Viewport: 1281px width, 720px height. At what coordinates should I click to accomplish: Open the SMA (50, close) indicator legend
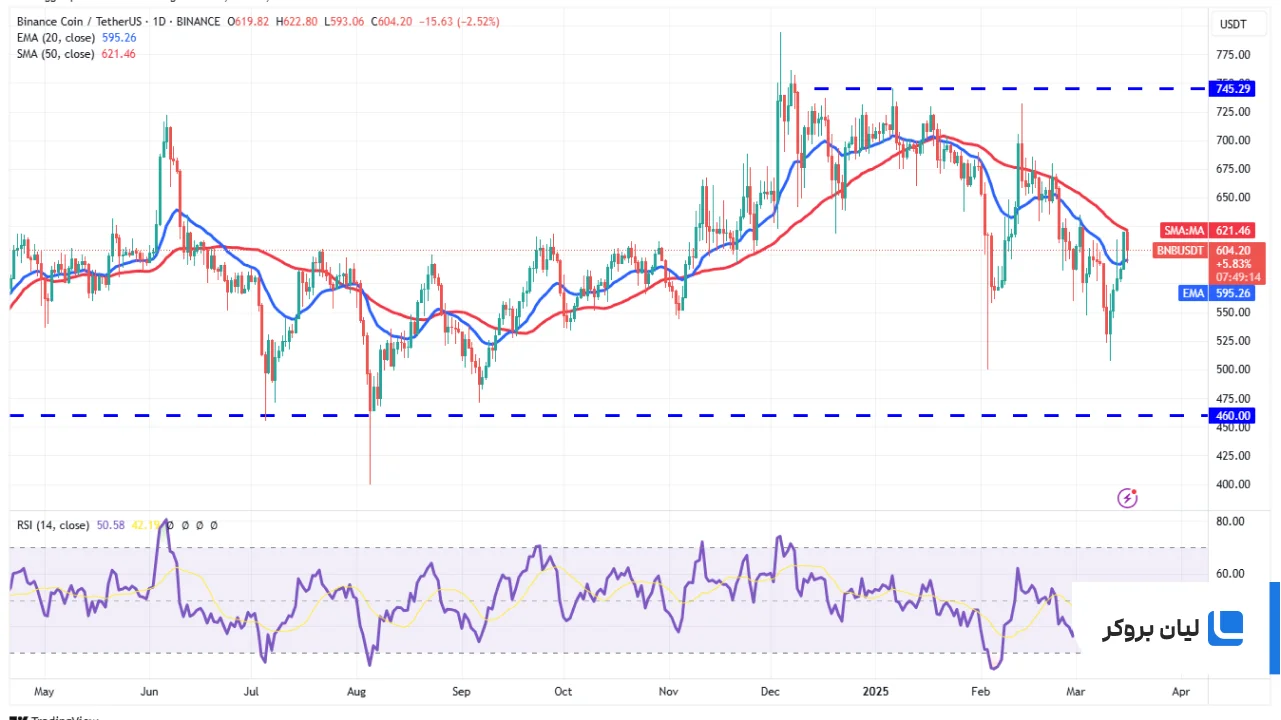(54, 54)
